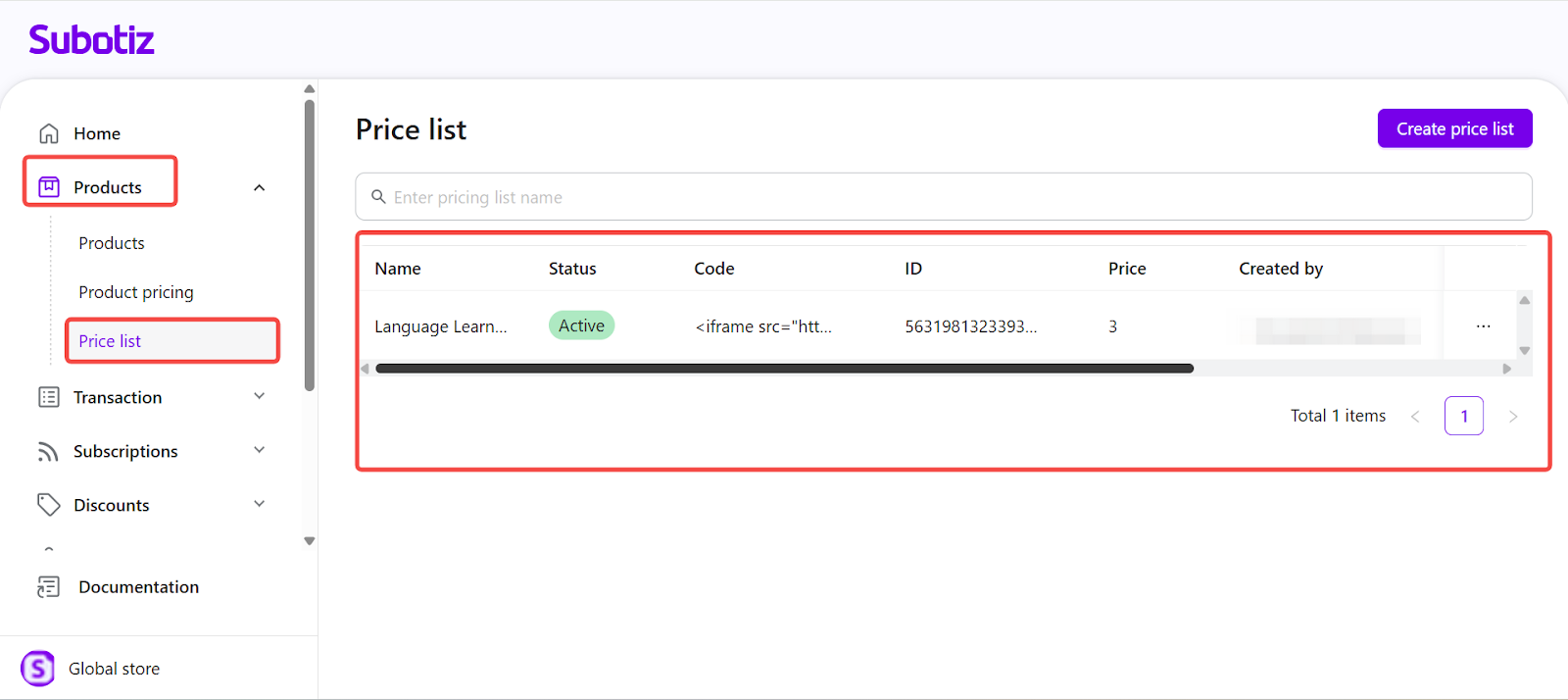Click the table horizontal scrollbar
The width and height of the screenshot is (1568, 700).
tap(784, 369)
